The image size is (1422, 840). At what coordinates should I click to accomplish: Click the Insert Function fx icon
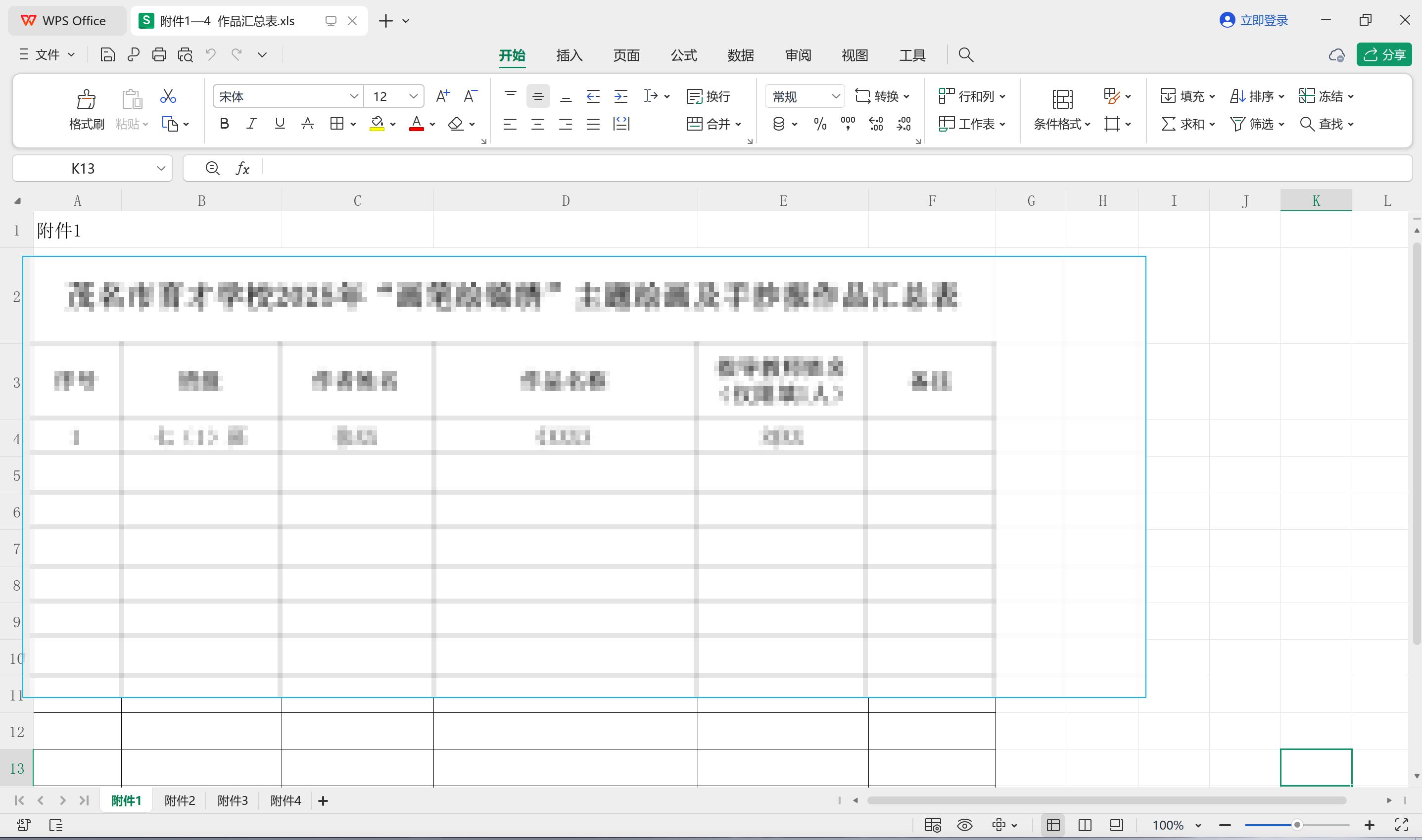(x=242, y=168)
